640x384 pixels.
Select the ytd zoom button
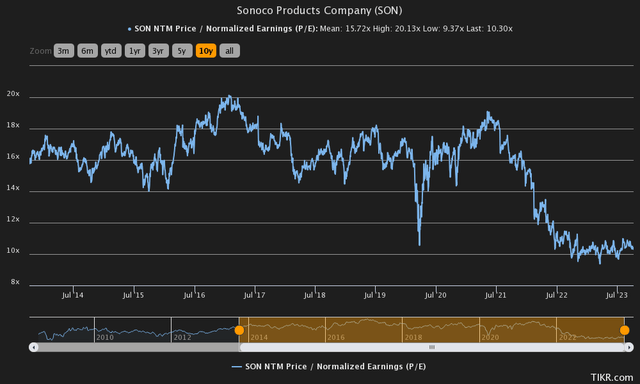[x=111, y=51]
